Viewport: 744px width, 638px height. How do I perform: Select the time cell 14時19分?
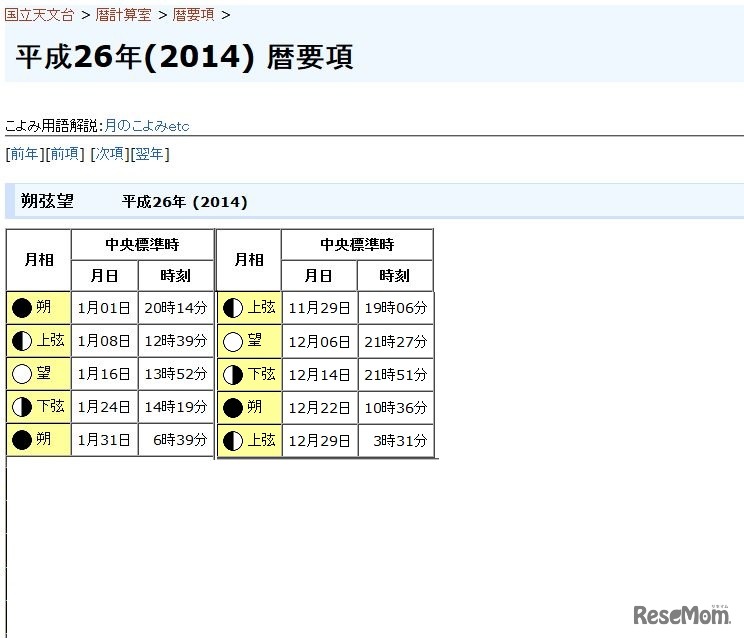point(176,407)
